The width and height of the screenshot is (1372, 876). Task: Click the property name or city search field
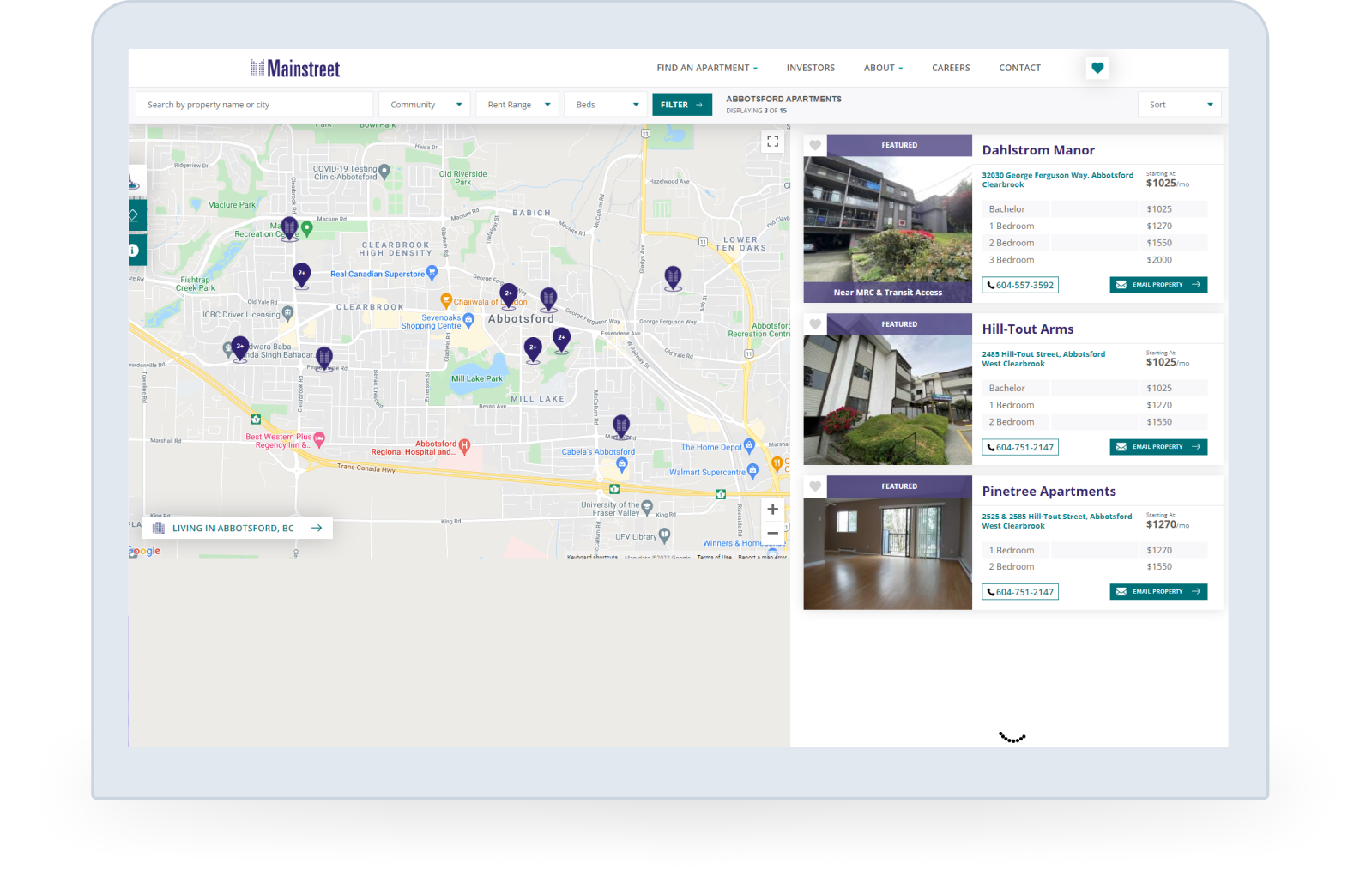(255, 105)
